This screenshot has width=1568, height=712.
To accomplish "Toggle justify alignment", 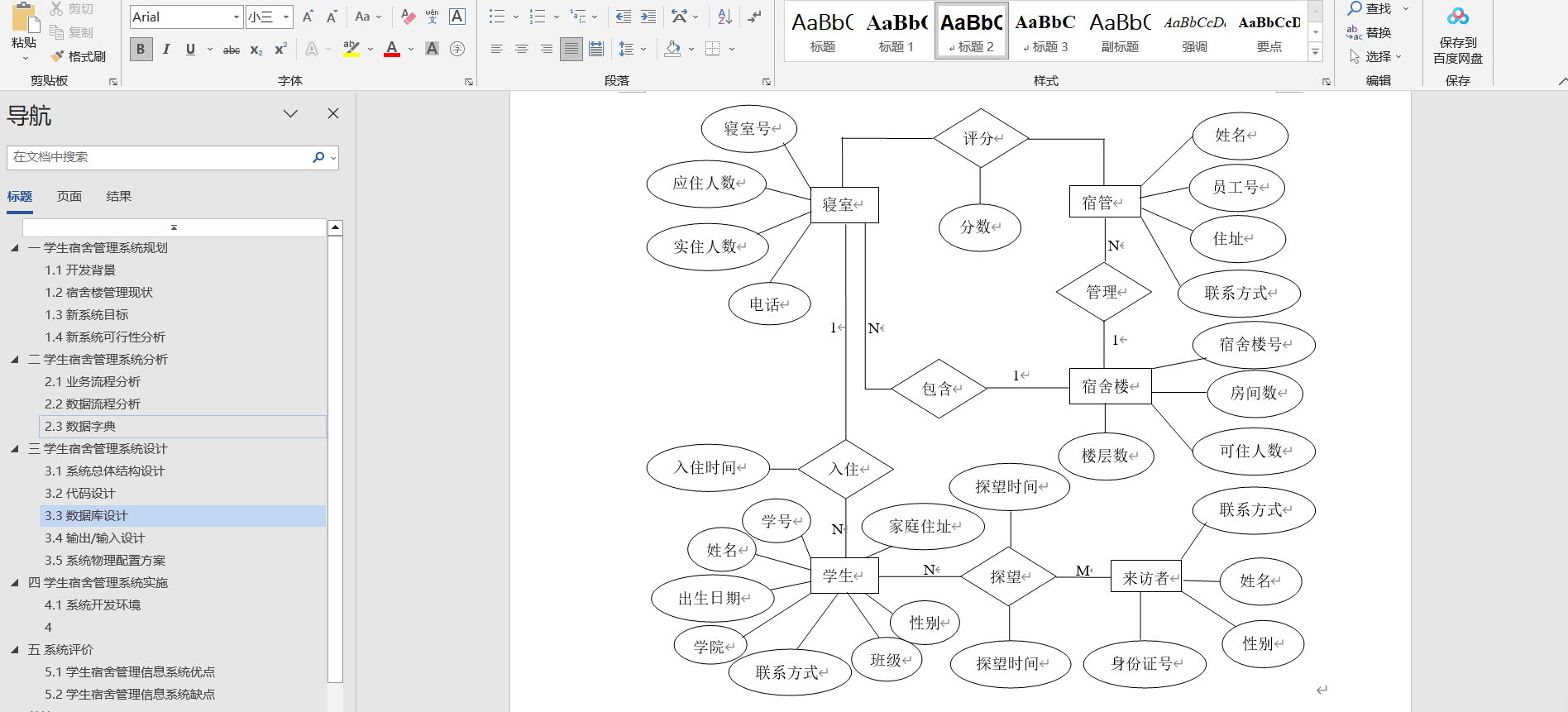I will pos(571,49).
